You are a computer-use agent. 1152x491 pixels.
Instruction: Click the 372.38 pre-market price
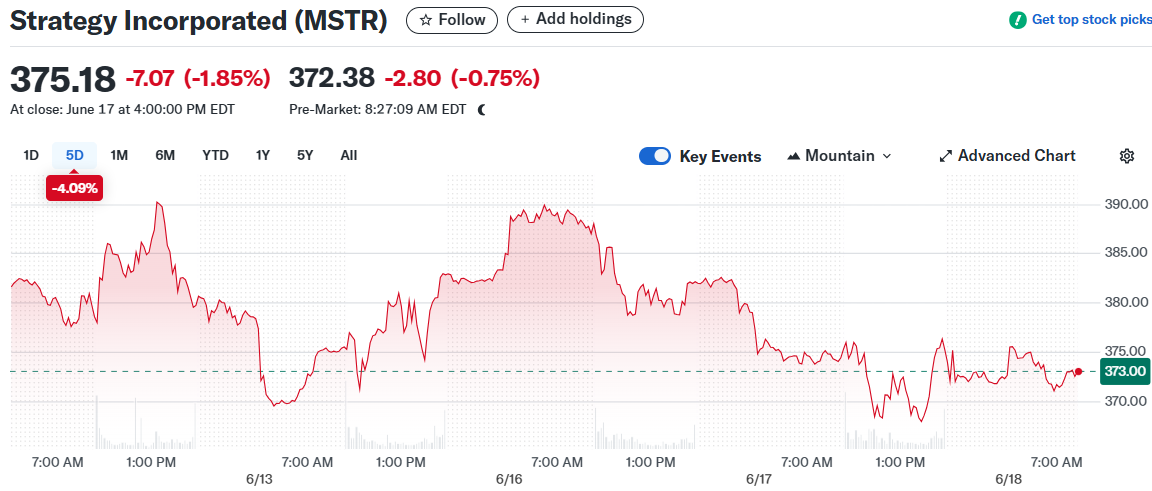[x=332, y=77]
